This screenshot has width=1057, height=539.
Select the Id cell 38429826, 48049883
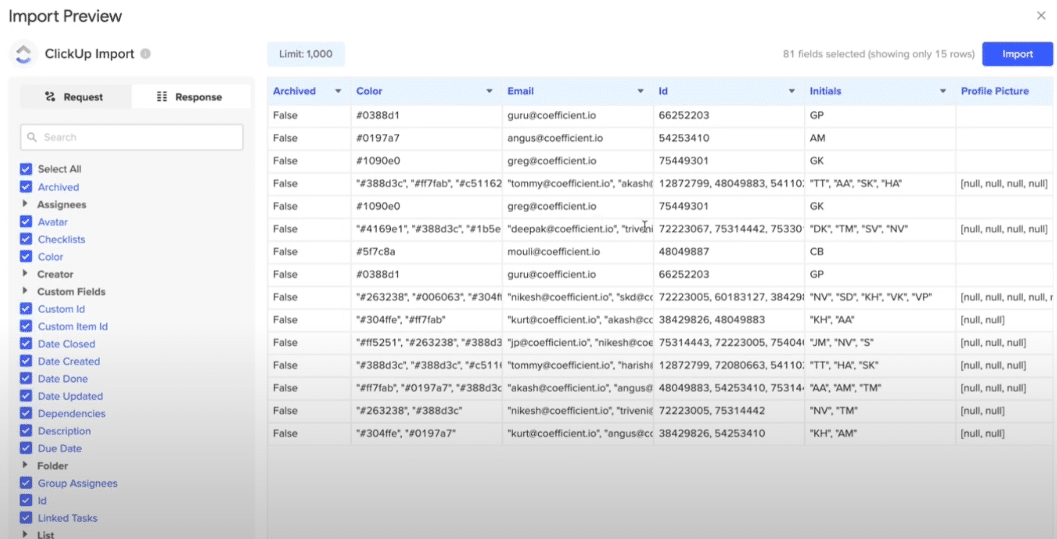click(x=729, y=319)
